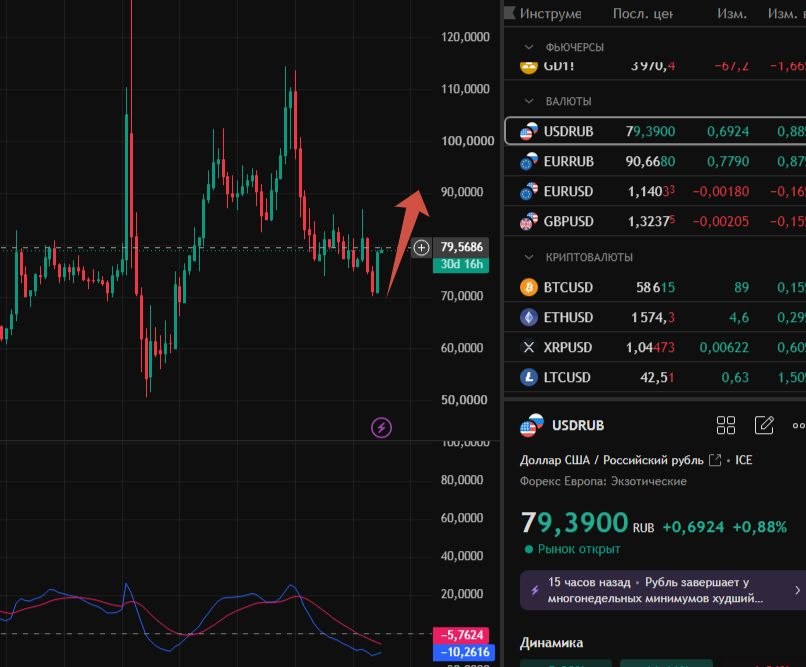Click the Litecoin logo for LTCUSD
Viewport: 806px width, 667px height.
coord(529,377)
